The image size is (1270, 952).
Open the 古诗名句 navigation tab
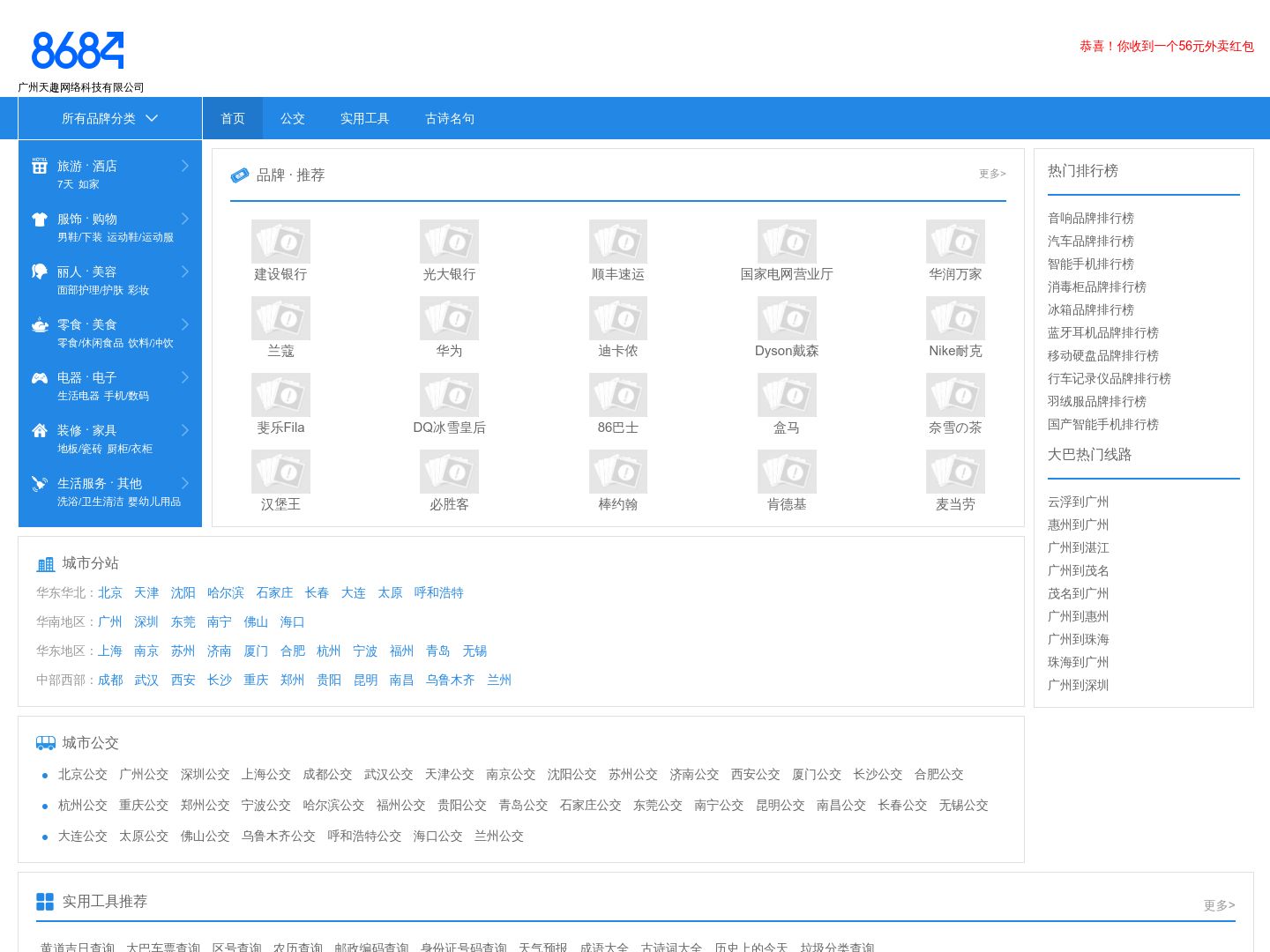(x=450, y=118)
